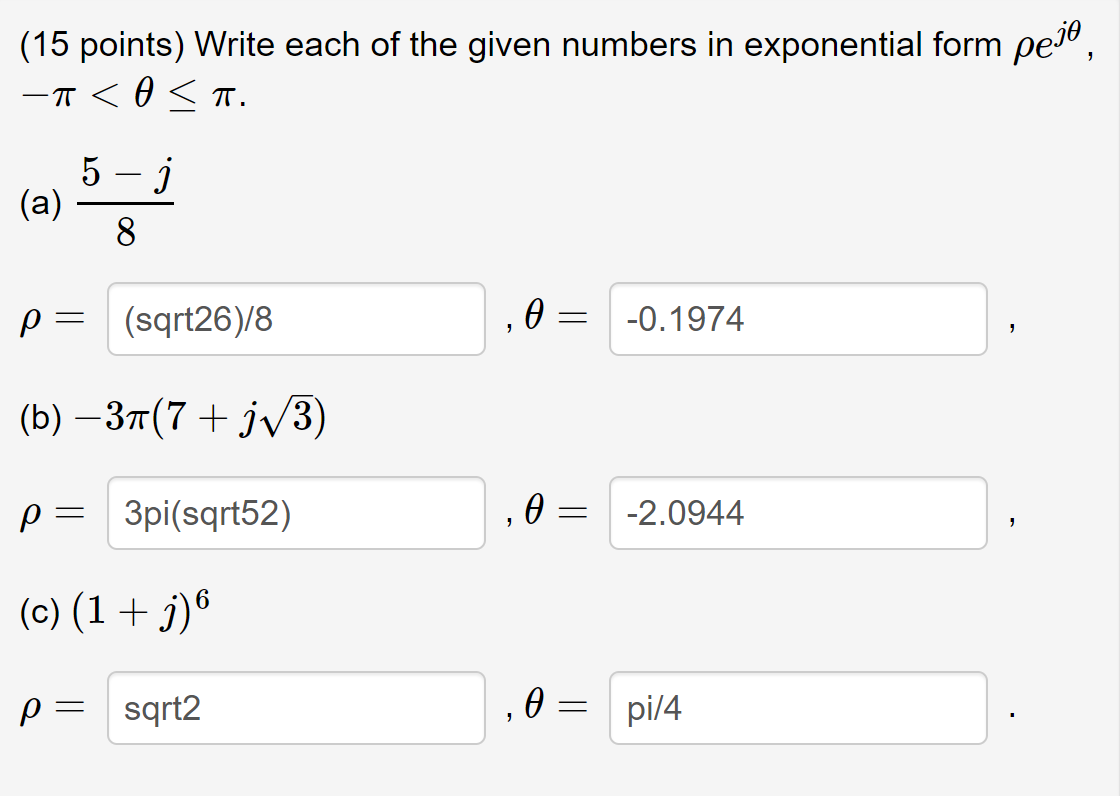Edit the part (b) magnitude answer
The image size is (1120, 796).
tap(297, 513)
